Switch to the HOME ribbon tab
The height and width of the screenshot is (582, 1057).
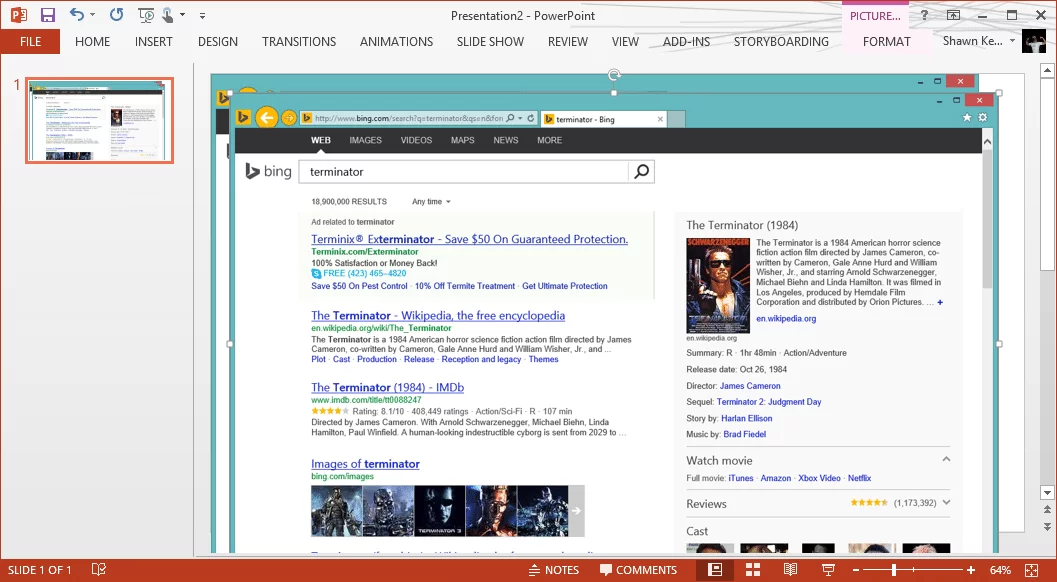[x=92, y=41]
